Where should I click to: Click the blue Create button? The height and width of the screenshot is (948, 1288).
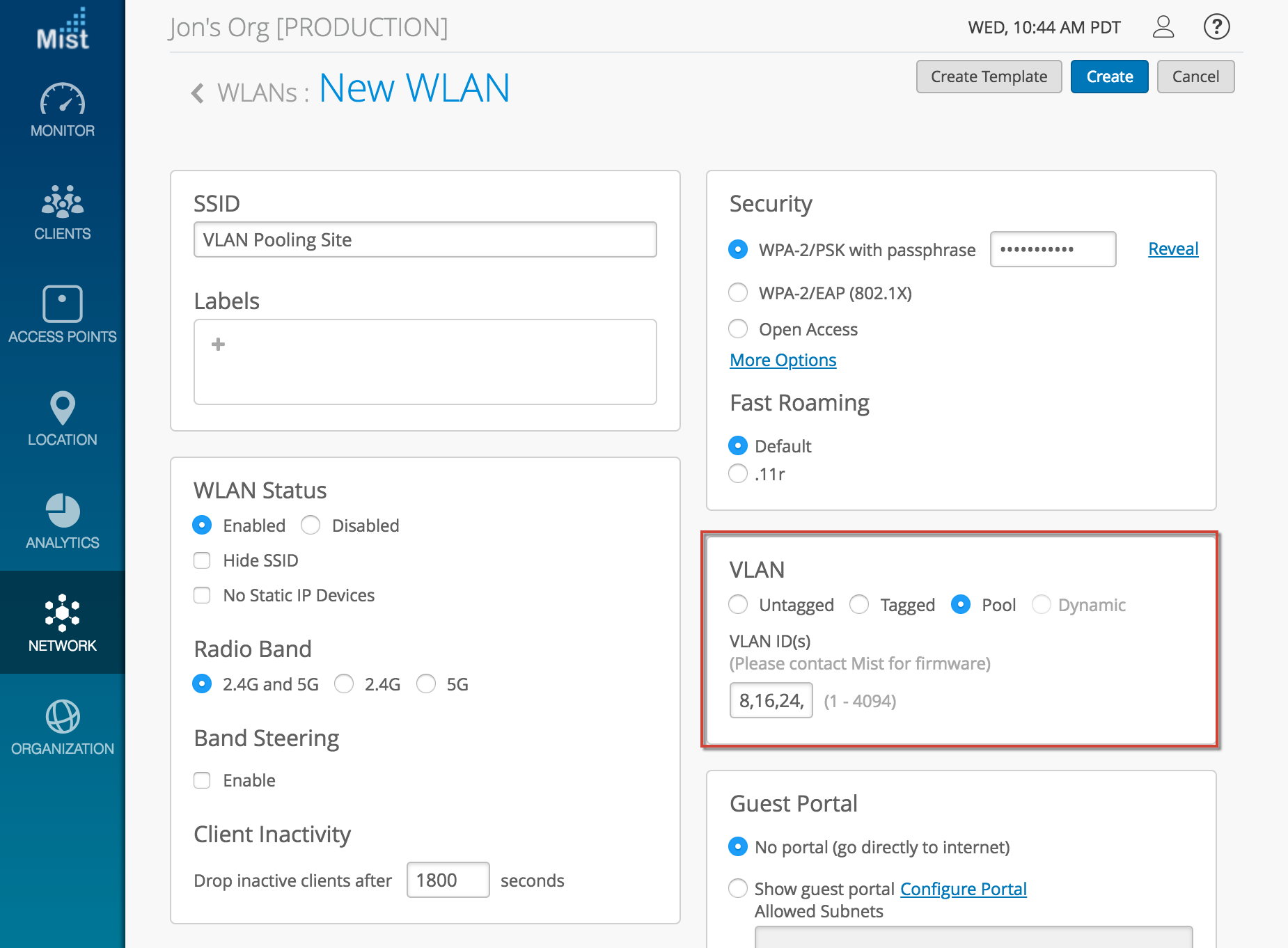[x=1109, y=77]
